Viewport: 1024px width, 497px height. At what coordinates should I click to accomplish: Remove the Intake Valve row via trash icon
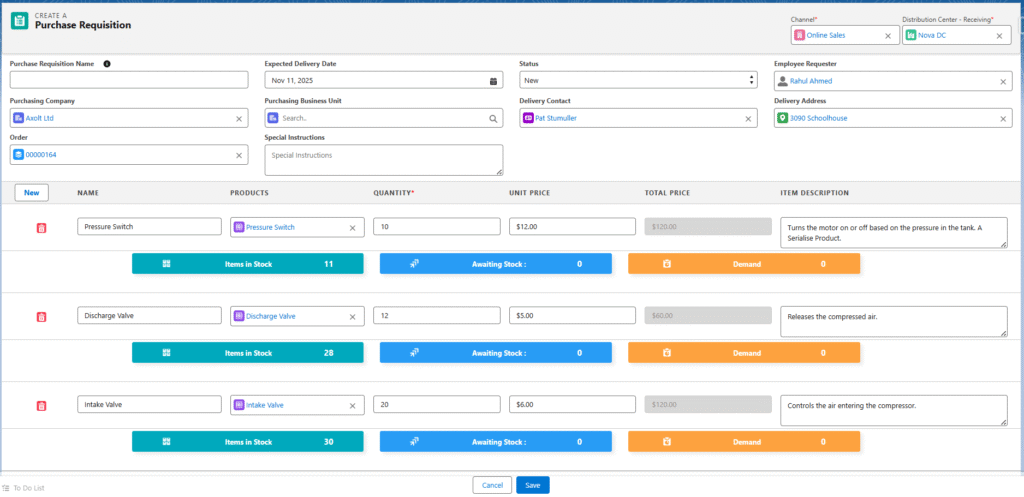41,406
